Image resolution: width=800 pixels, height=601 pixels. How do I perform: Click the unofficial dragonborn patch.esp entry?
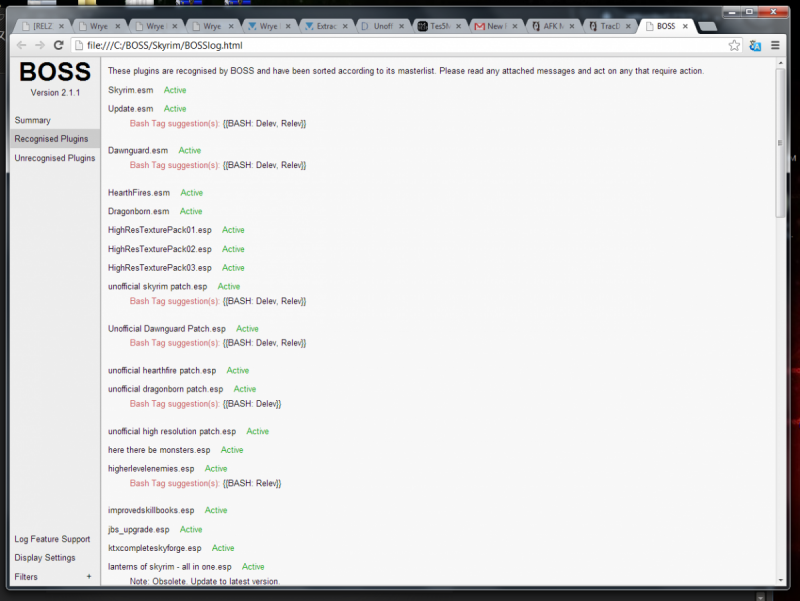(x=165, y=389)
